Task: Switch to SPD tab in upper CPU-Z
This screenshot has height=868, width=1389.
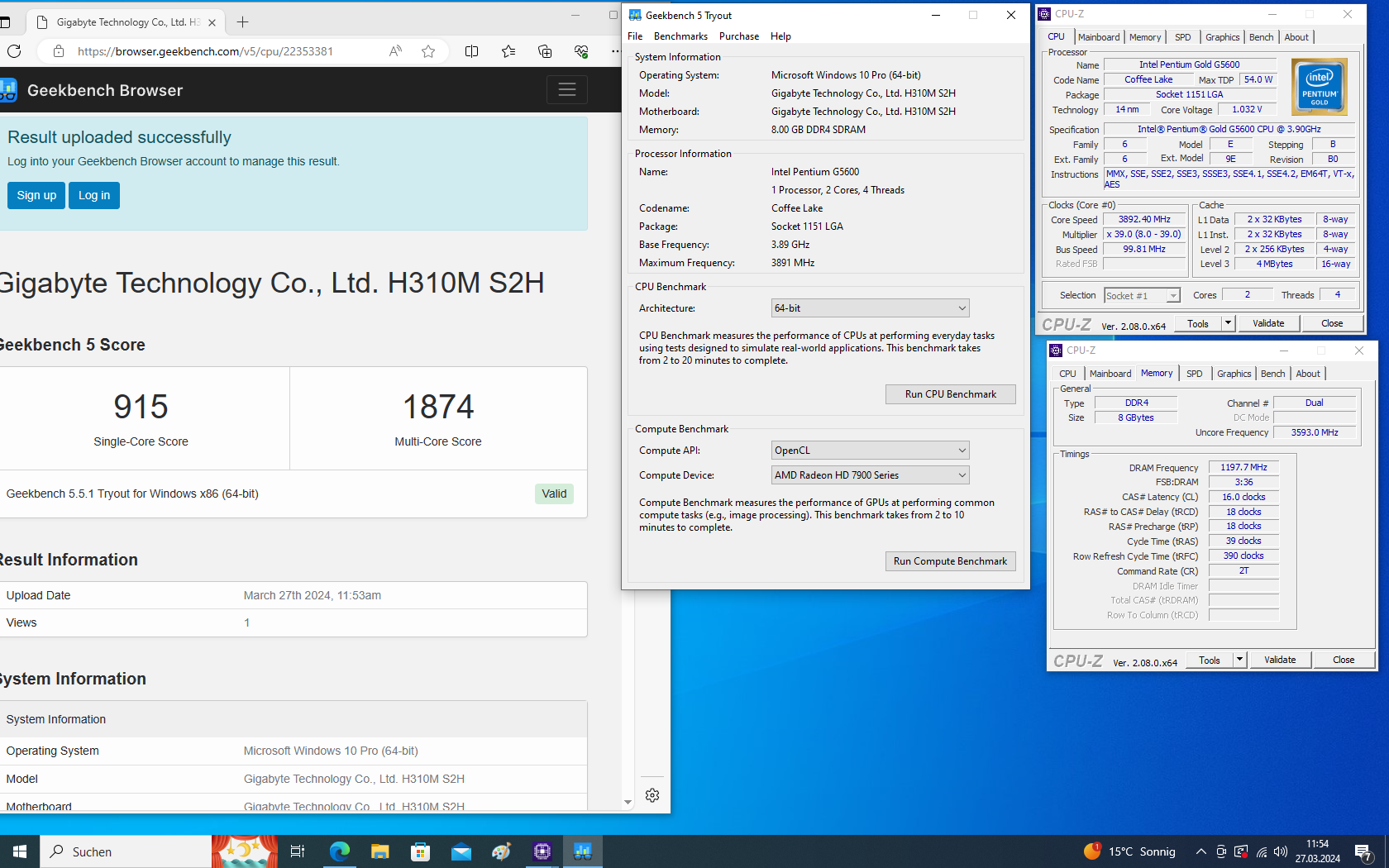Action: [1183, 37]
